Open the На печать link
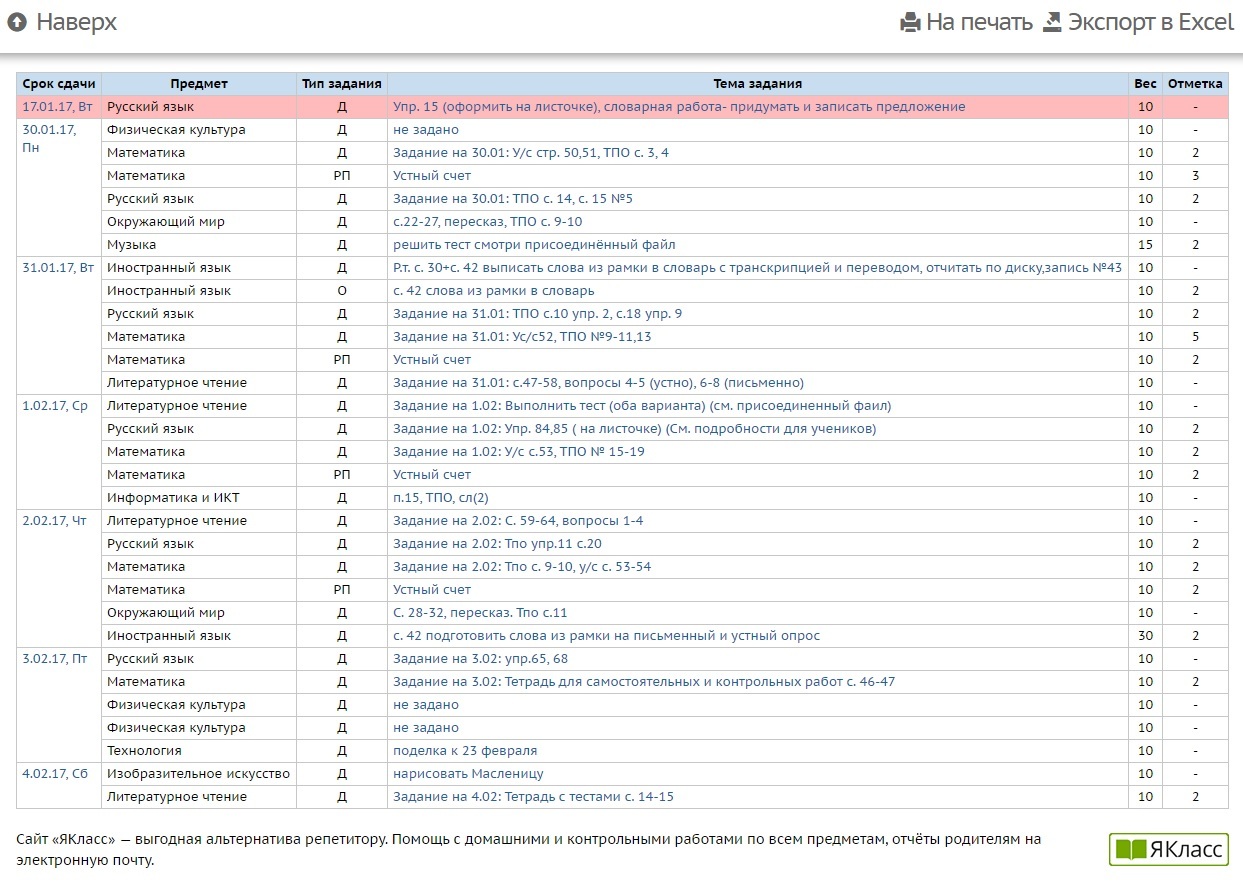 (x=978, y=22)
